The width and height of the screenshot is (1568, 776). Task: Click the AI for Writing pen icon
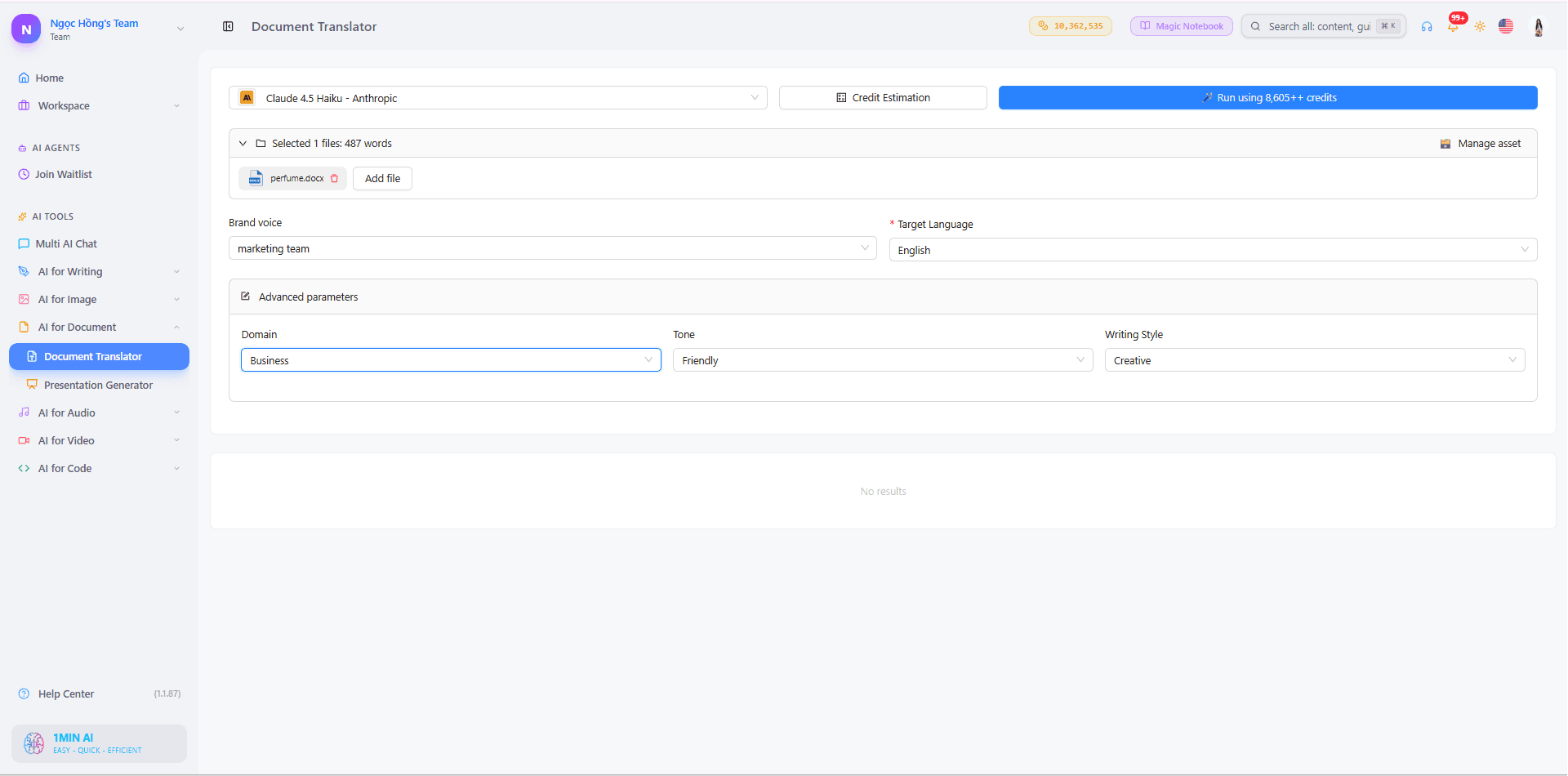[x=24, y=271]
